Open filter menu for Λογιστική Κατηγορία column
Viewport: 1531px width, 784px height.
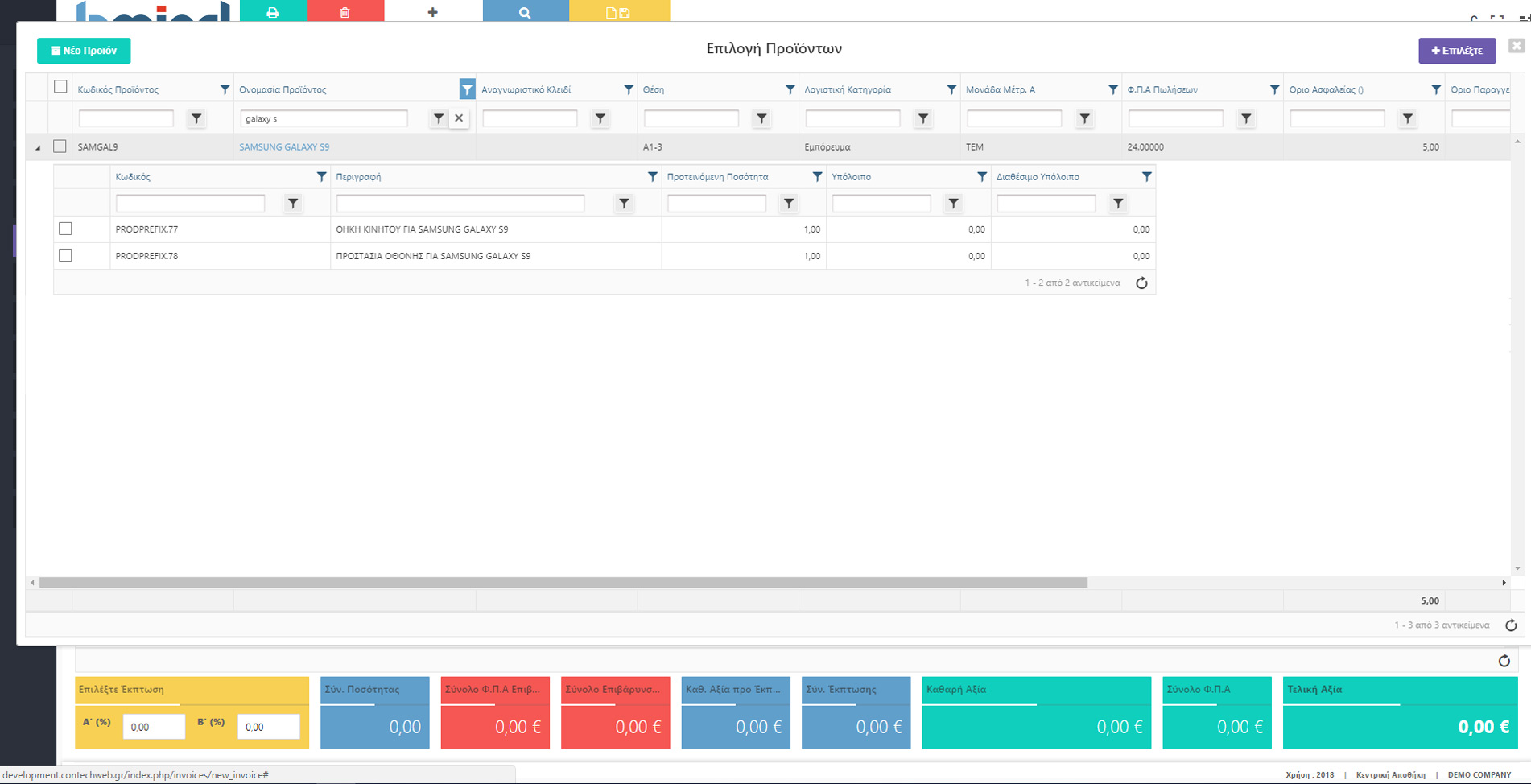point(951,89)
